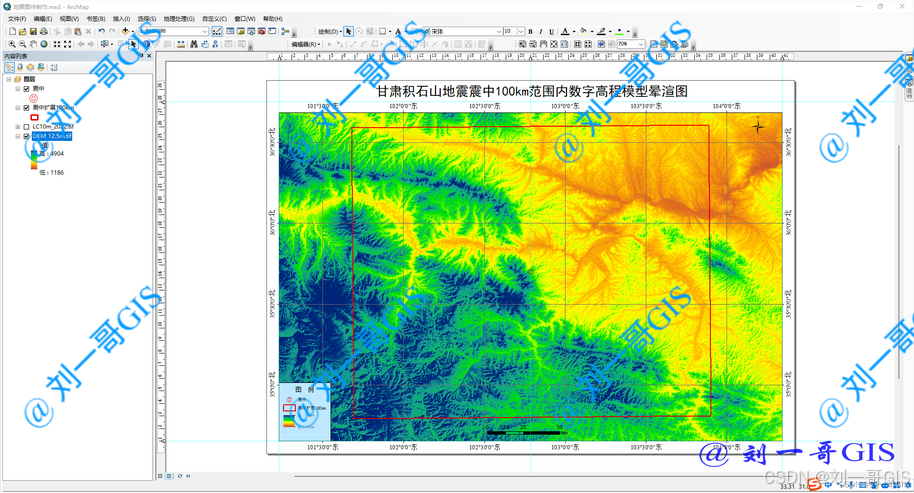This screenshot has height=493, width=914.
Task: Select the Zoom In tool
Action: tap(12, 44)
